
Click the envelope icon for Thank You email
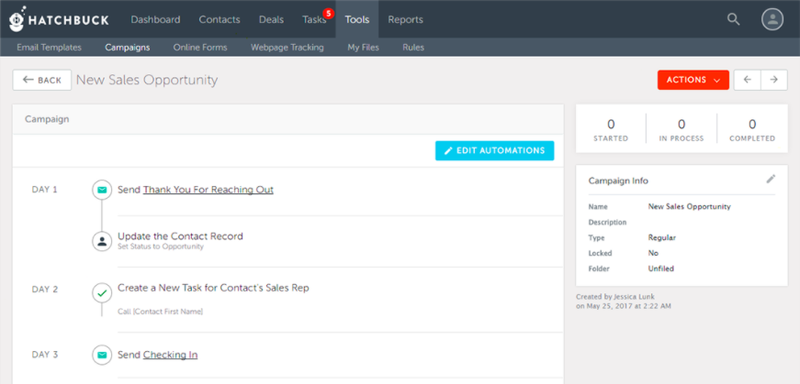tap(102, 190)
